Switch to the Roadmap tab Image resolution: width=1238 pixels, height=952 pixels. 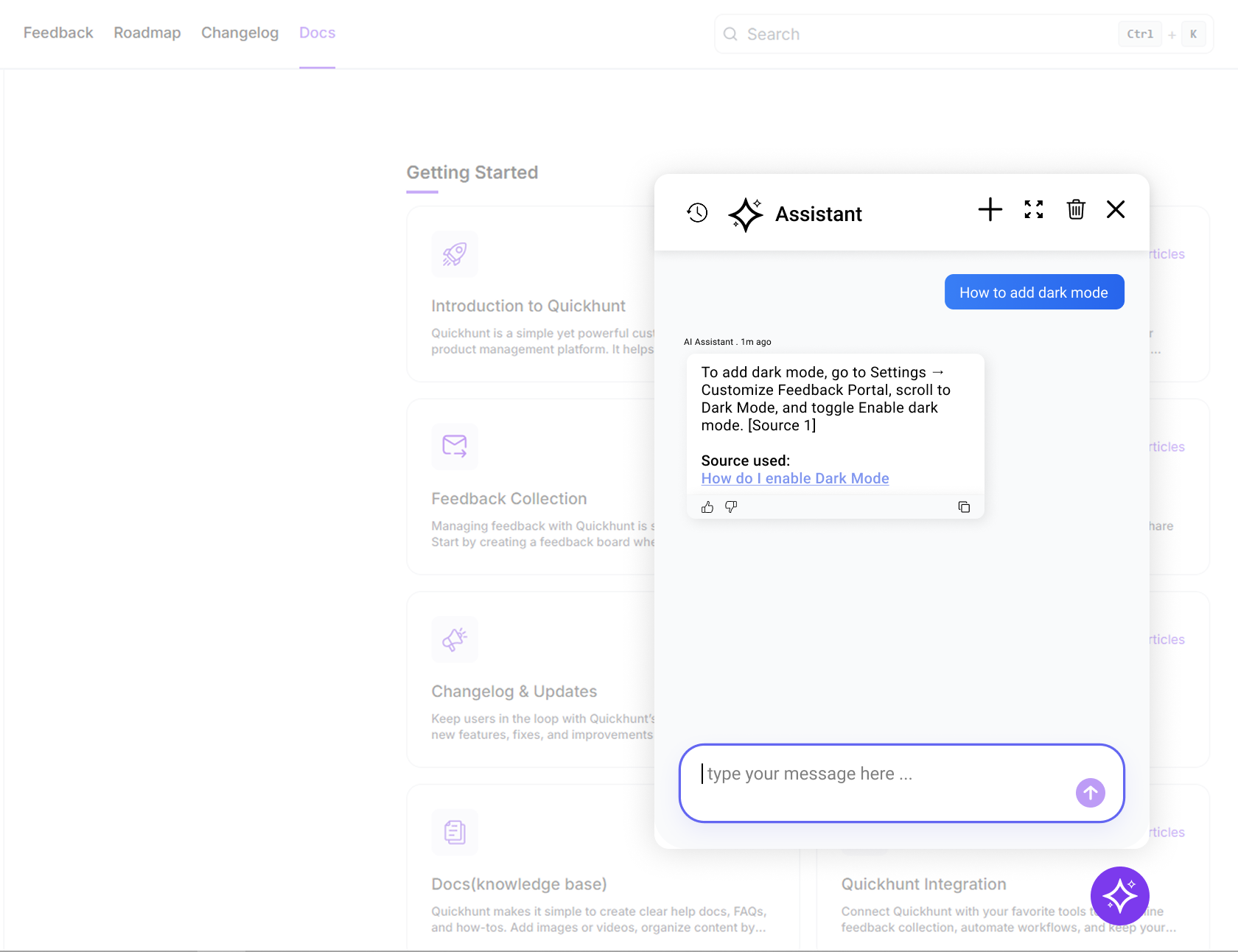[147, 33]
